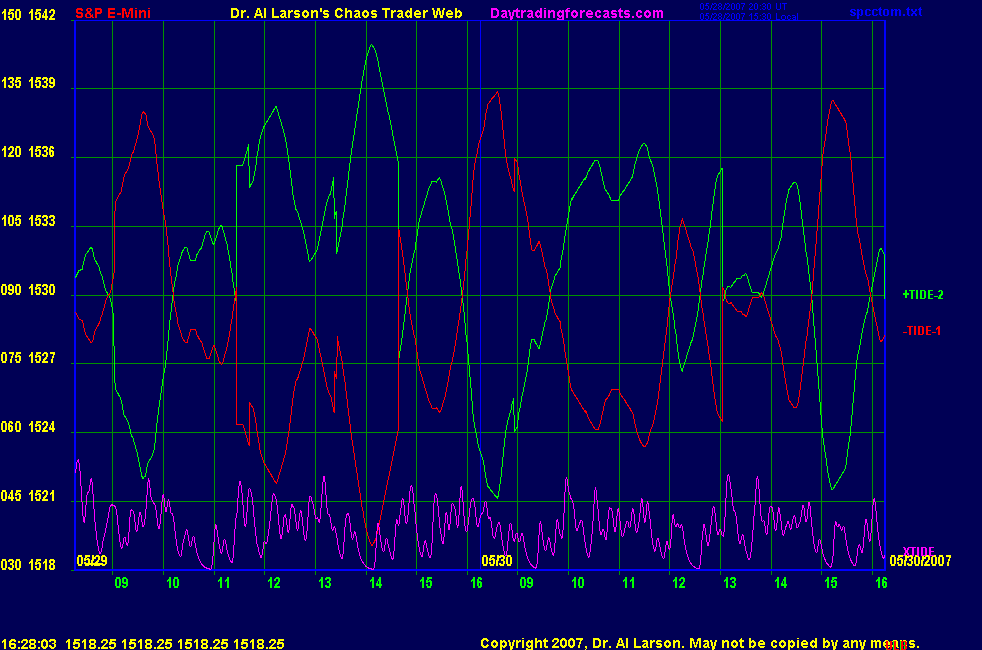Click the final 16 hour label at far right

tap(881, 582)
